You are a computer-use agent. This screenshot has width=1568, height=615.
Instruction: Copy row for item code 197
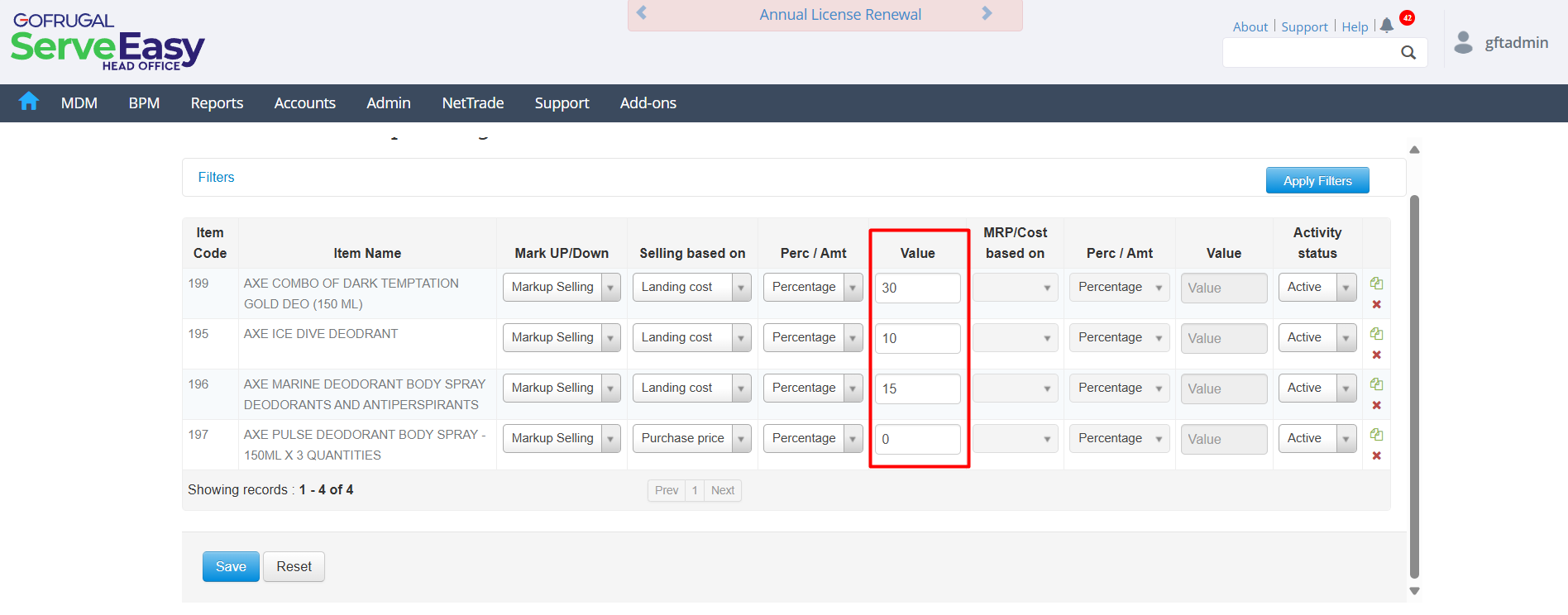(x=1376, y=435)
